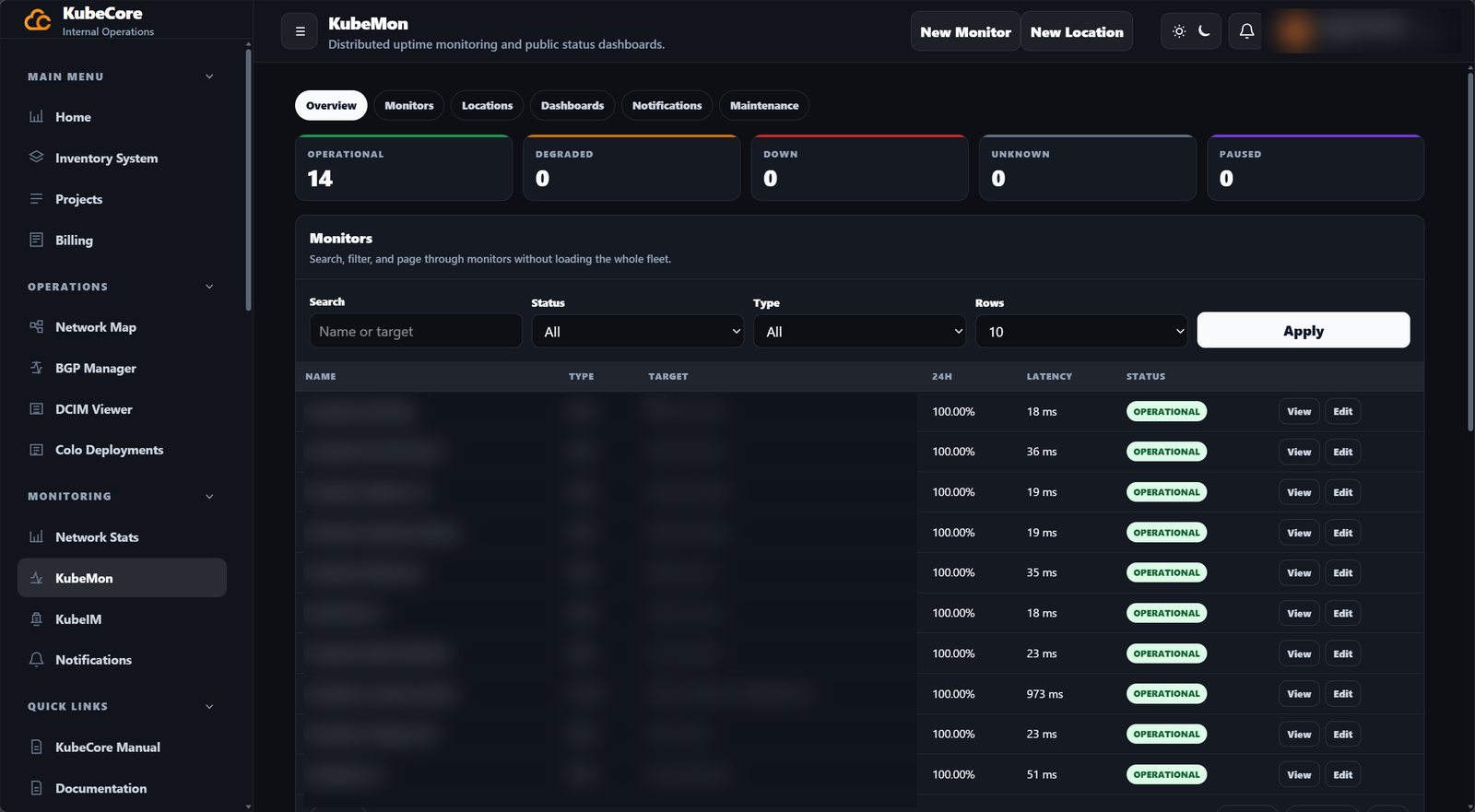Collapse the Monitoring section
Viewport: 1475px width, 812px height.
tap(209, 496)
